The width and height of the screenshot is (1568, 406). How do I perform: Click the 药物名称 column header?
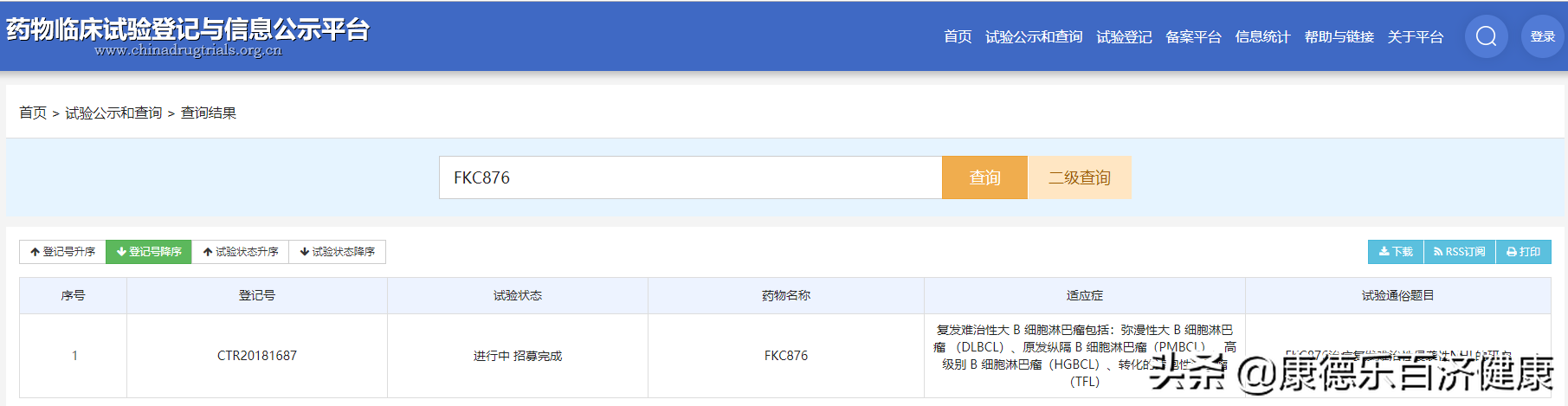tap(786, 296)
